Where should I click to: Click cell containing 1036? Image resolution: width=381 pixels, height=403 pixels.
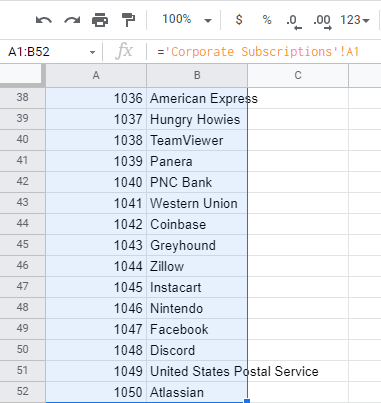pos(96,98)
